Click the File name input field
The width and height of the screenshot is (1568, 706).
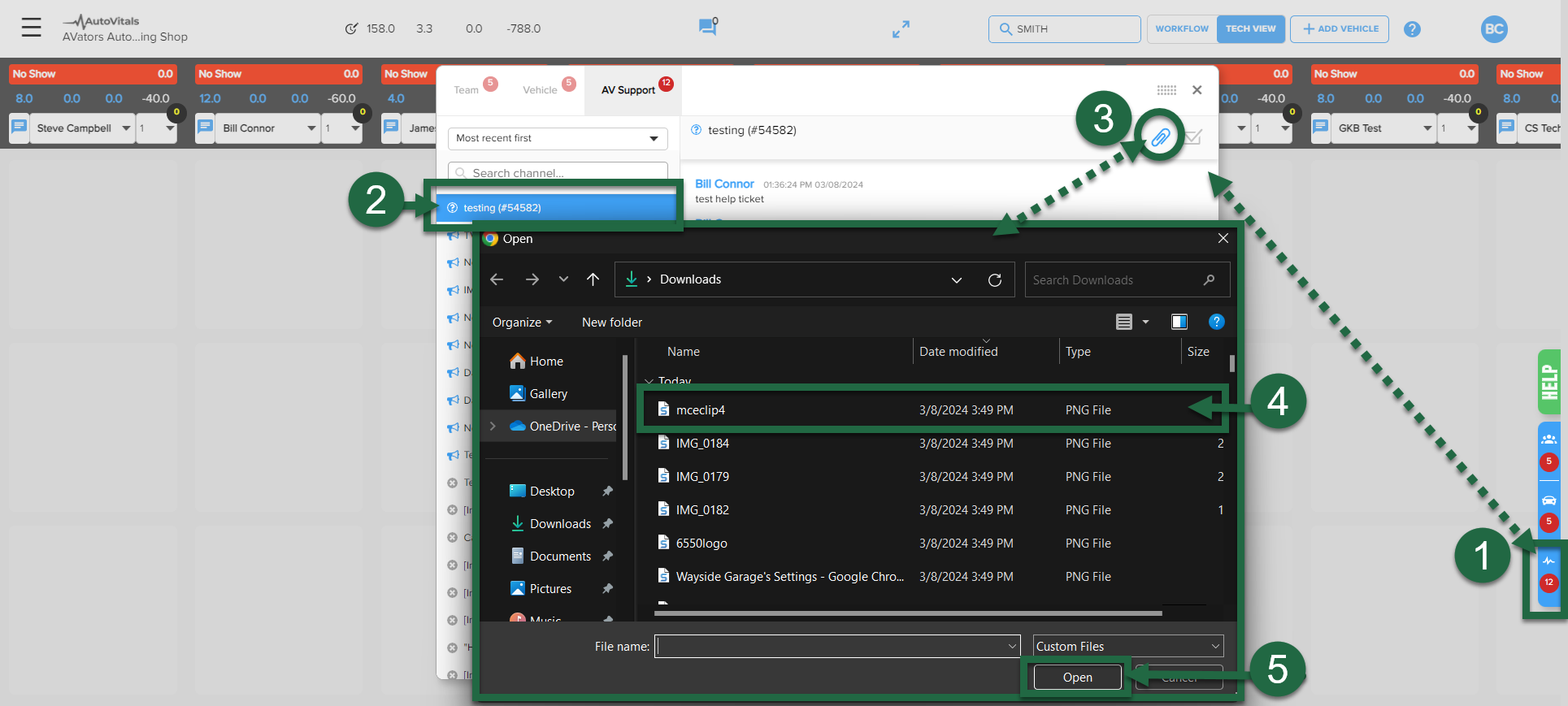coord(831,647)
